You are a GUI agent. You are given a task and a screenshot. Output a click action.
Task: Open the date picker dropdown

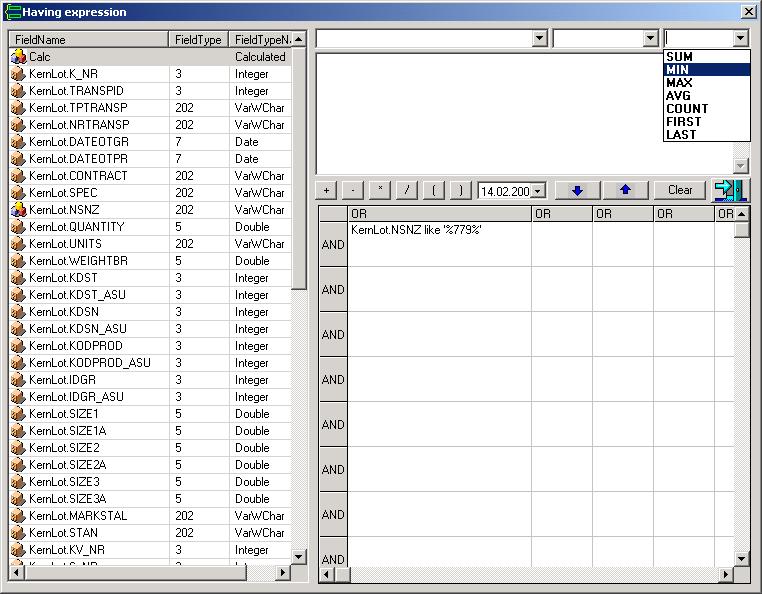point(538,191)
